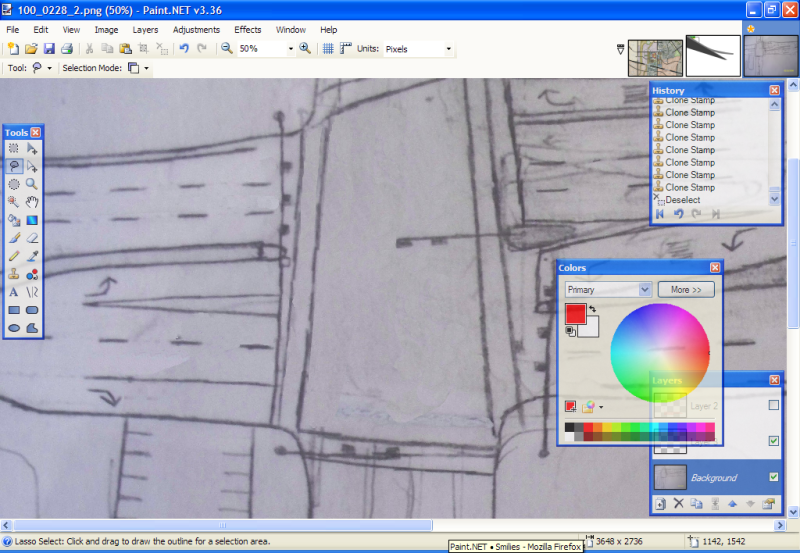The width and height of the screenshot is (800, 553).
Task: Click the Undo arrow in toolbar
Action: coord(184,49)
